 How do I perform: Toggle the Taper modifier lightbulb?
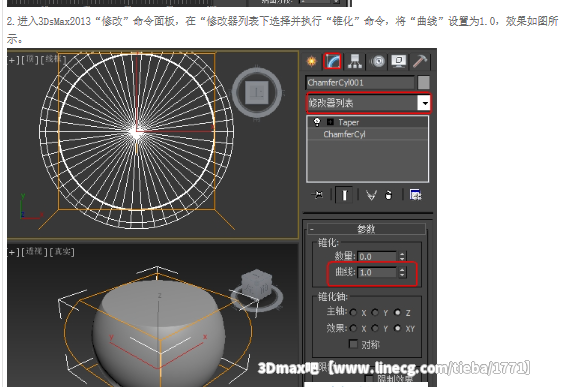pyautogui.click(x=317, y=122)
